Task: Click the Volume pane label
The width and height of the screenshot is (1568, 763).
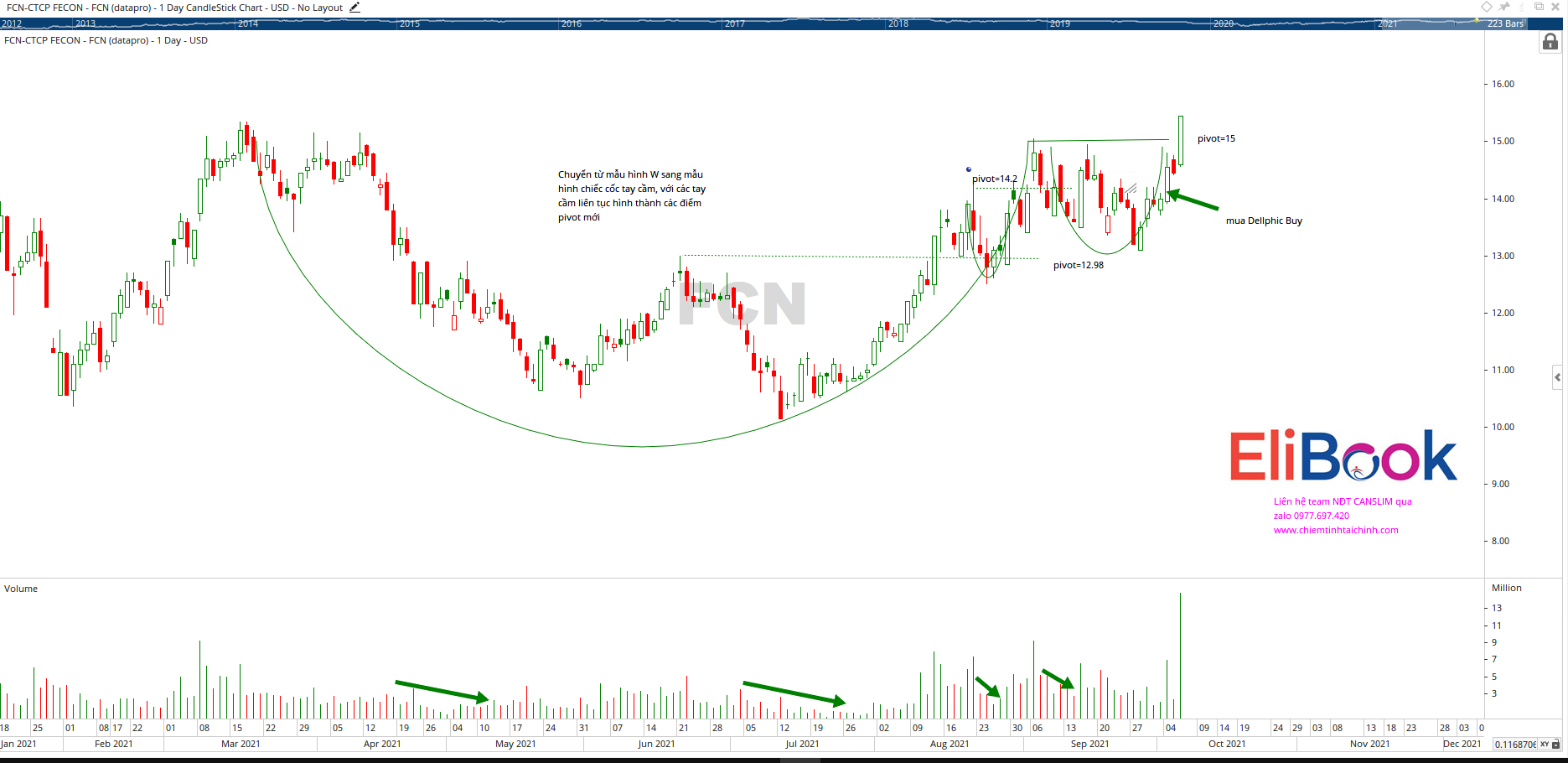Action: 21,589
